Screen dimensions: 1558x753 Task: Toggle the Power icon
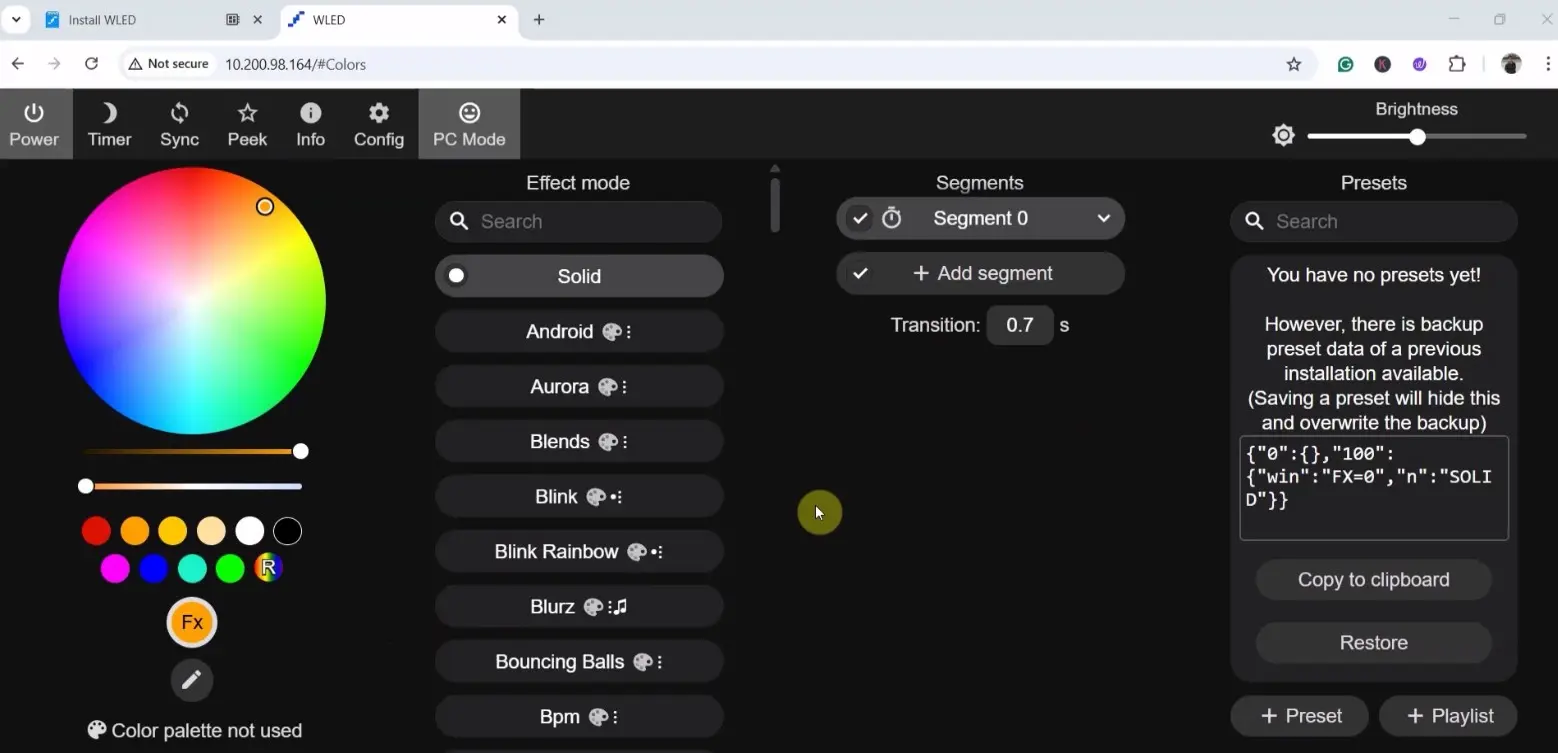click(33, 123)
